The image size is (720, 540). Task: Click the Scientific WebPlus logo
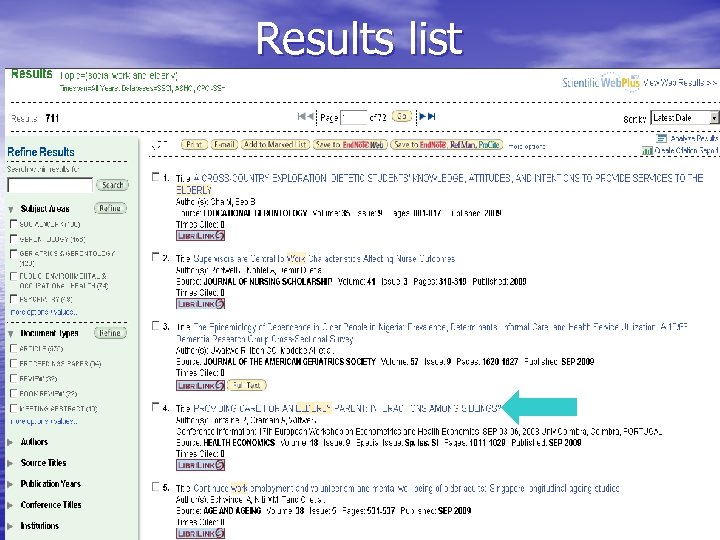(601, 83)
